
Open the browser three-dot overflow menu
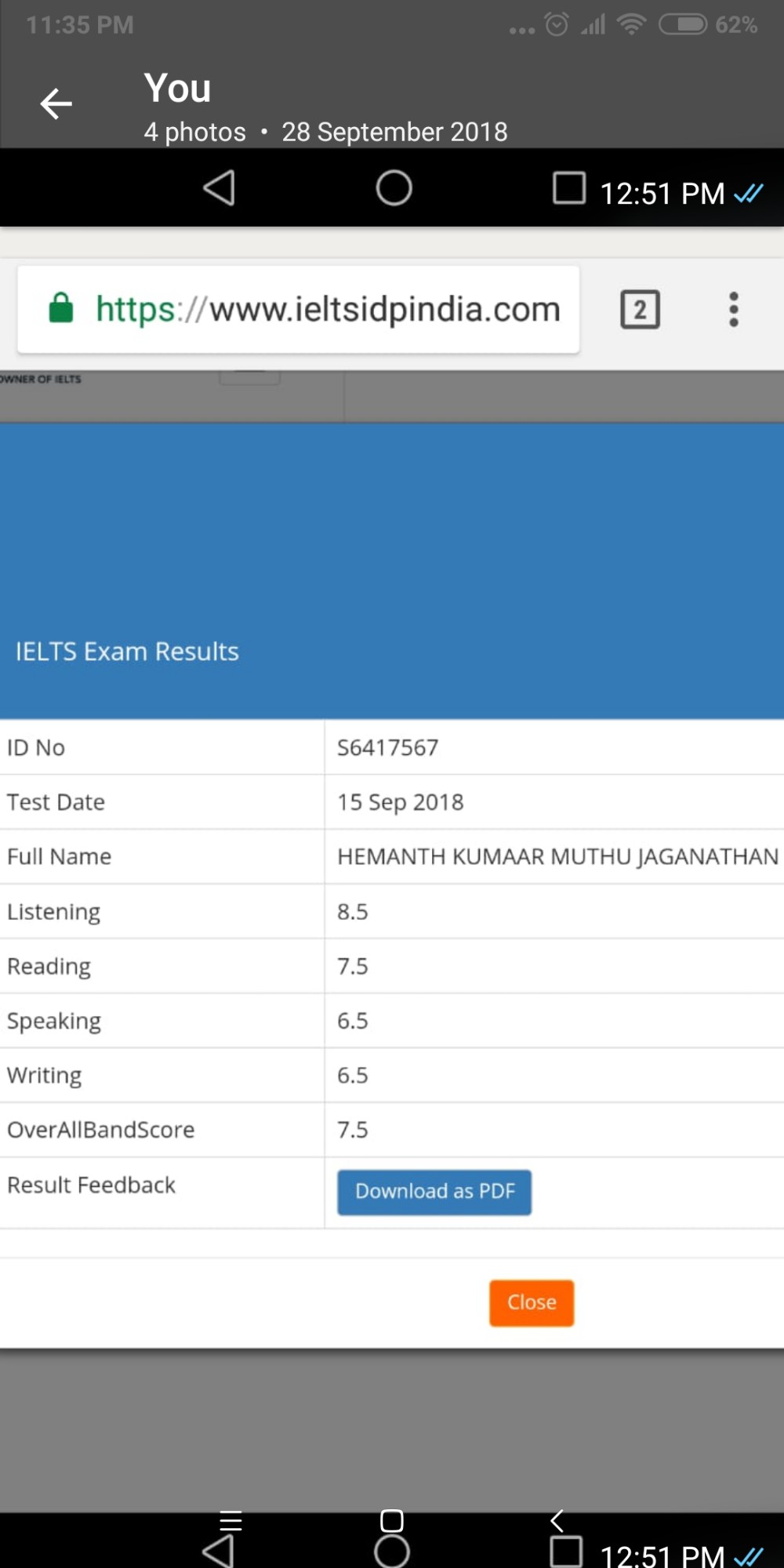click(x=734, y=309)
